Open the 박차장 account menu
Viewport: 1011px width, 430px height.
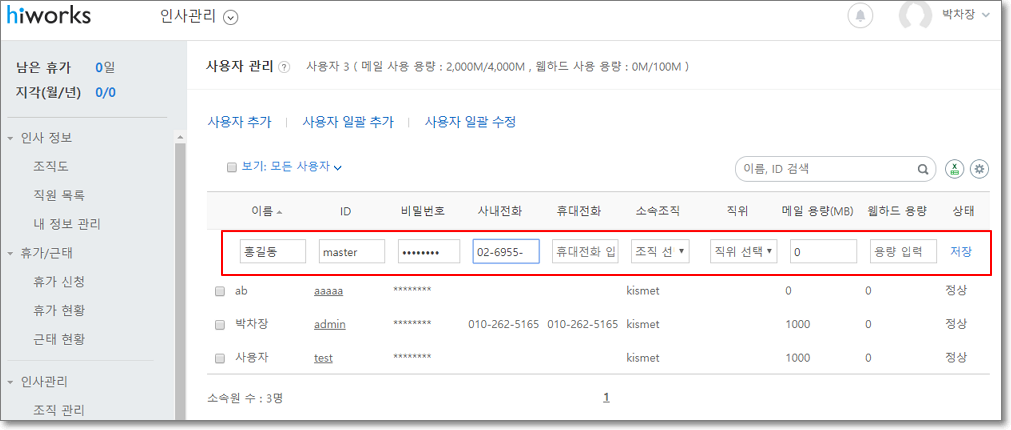click(x=965, y=15)
